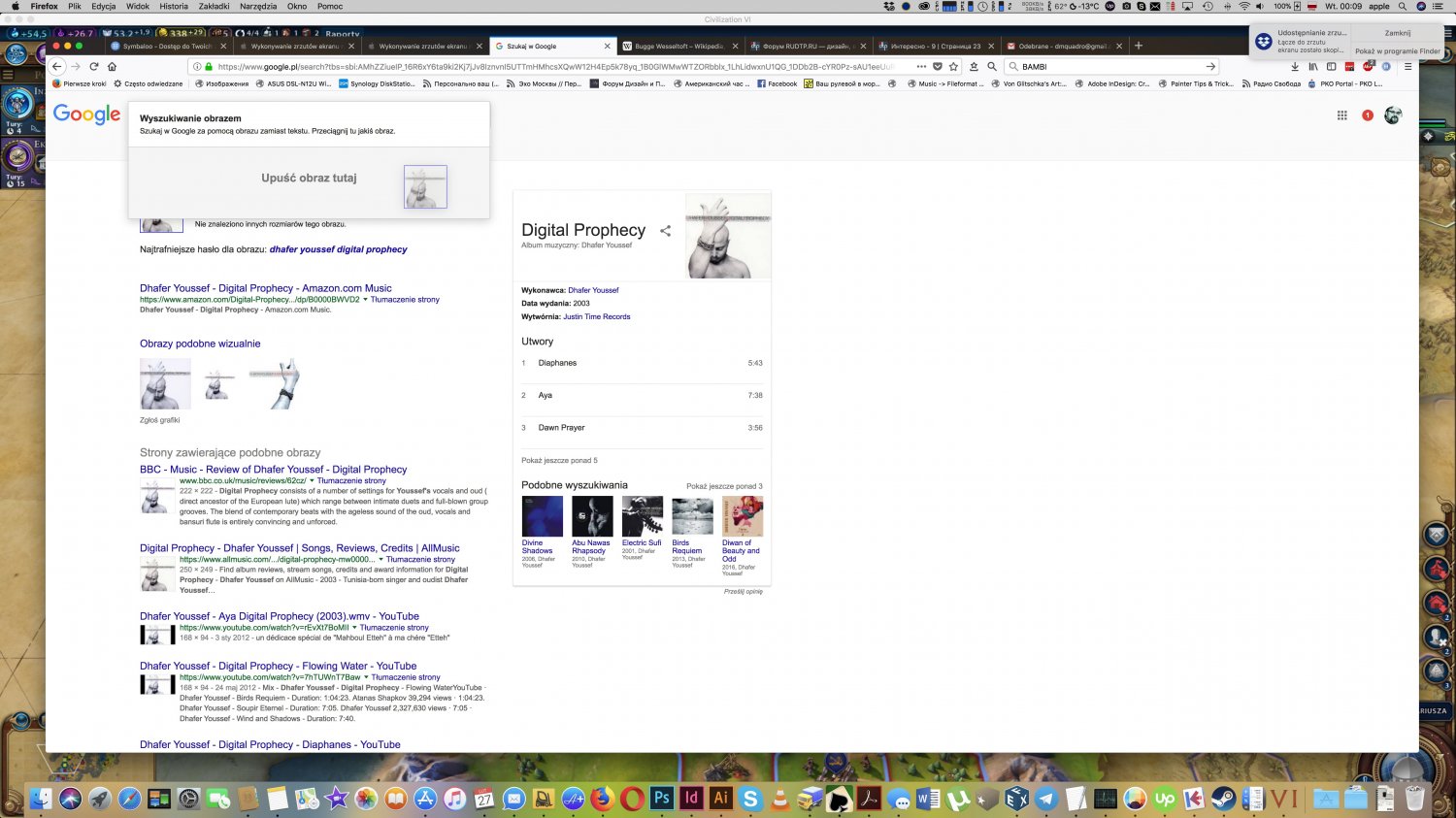Open the Firefox hamburger menu
Image resolution: width=1456 pixels, height=818 pixels.
pyautogui.click(x=1407, y=67)
